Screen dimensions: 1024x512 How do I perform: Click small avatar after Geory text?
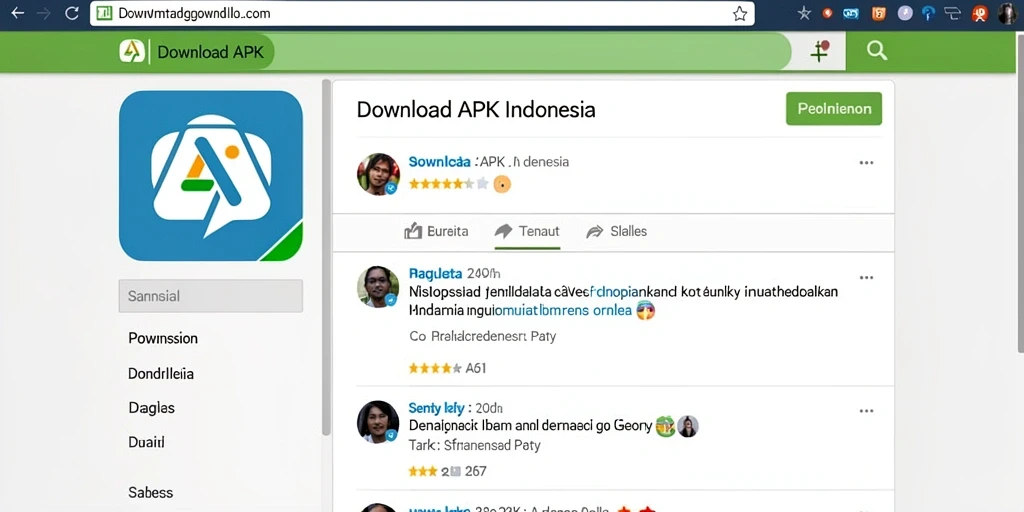(x=688, y=426)
